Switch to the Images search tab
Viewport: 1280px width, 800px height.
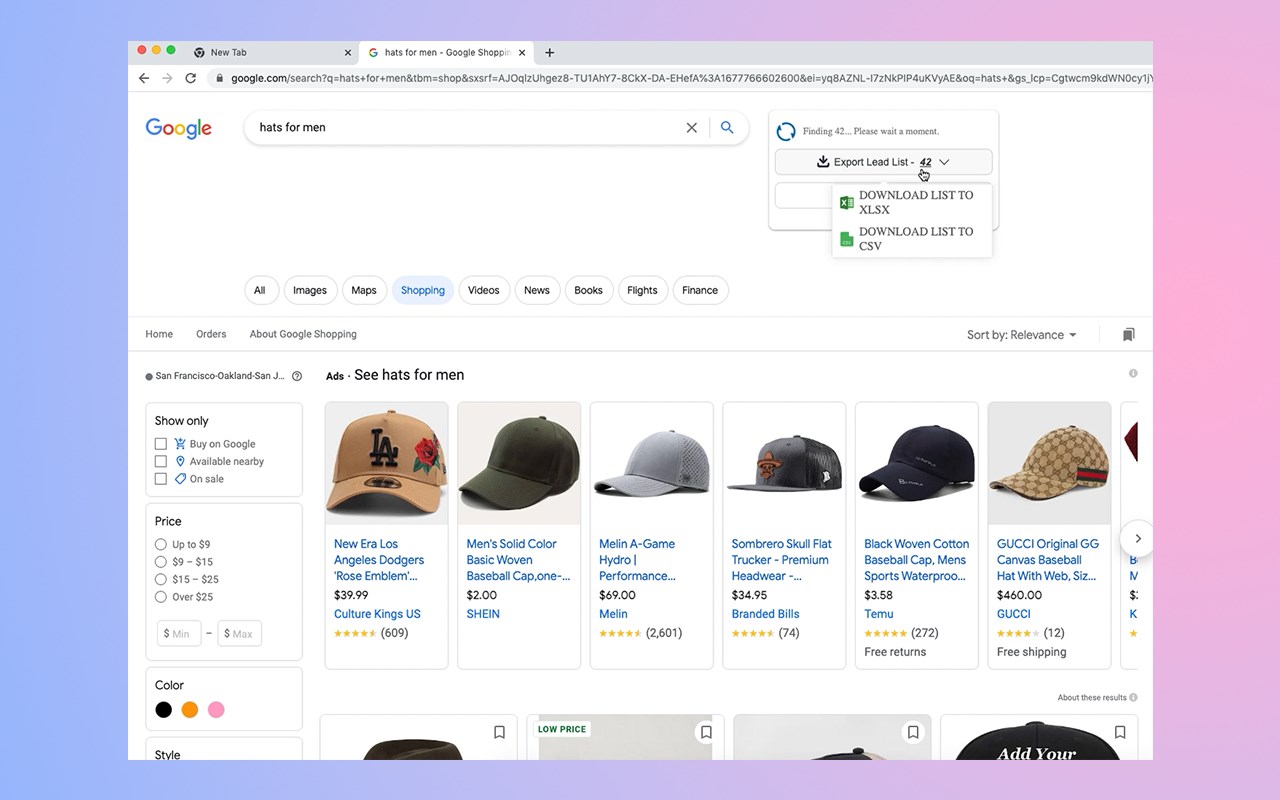310,291
